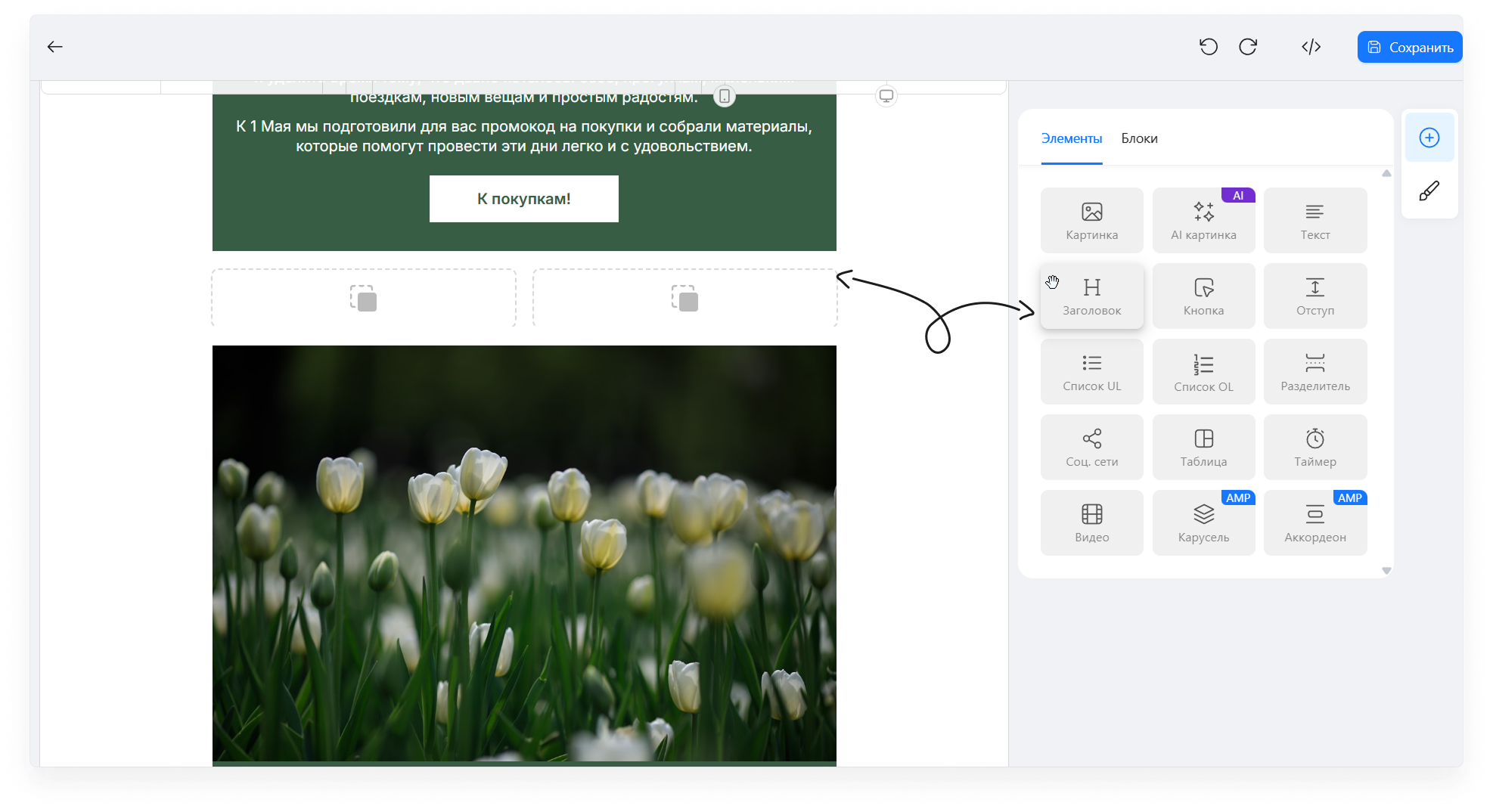Open the add elements panel (plus icon)
Screen dimensions: 1493x812
tap(1429, 138)
